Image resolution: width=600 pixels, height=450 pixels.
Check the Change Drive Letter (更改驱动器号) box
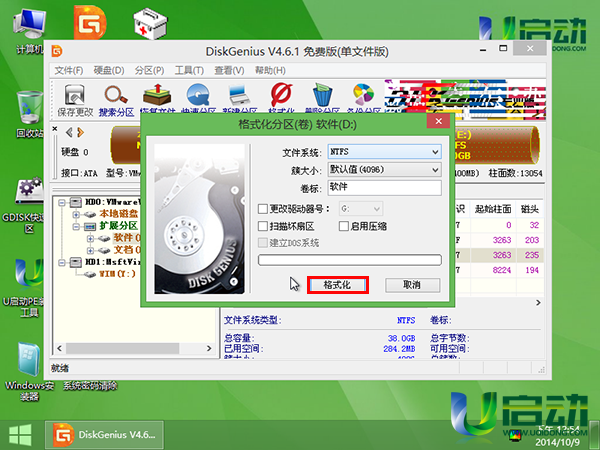coord(263,209)
